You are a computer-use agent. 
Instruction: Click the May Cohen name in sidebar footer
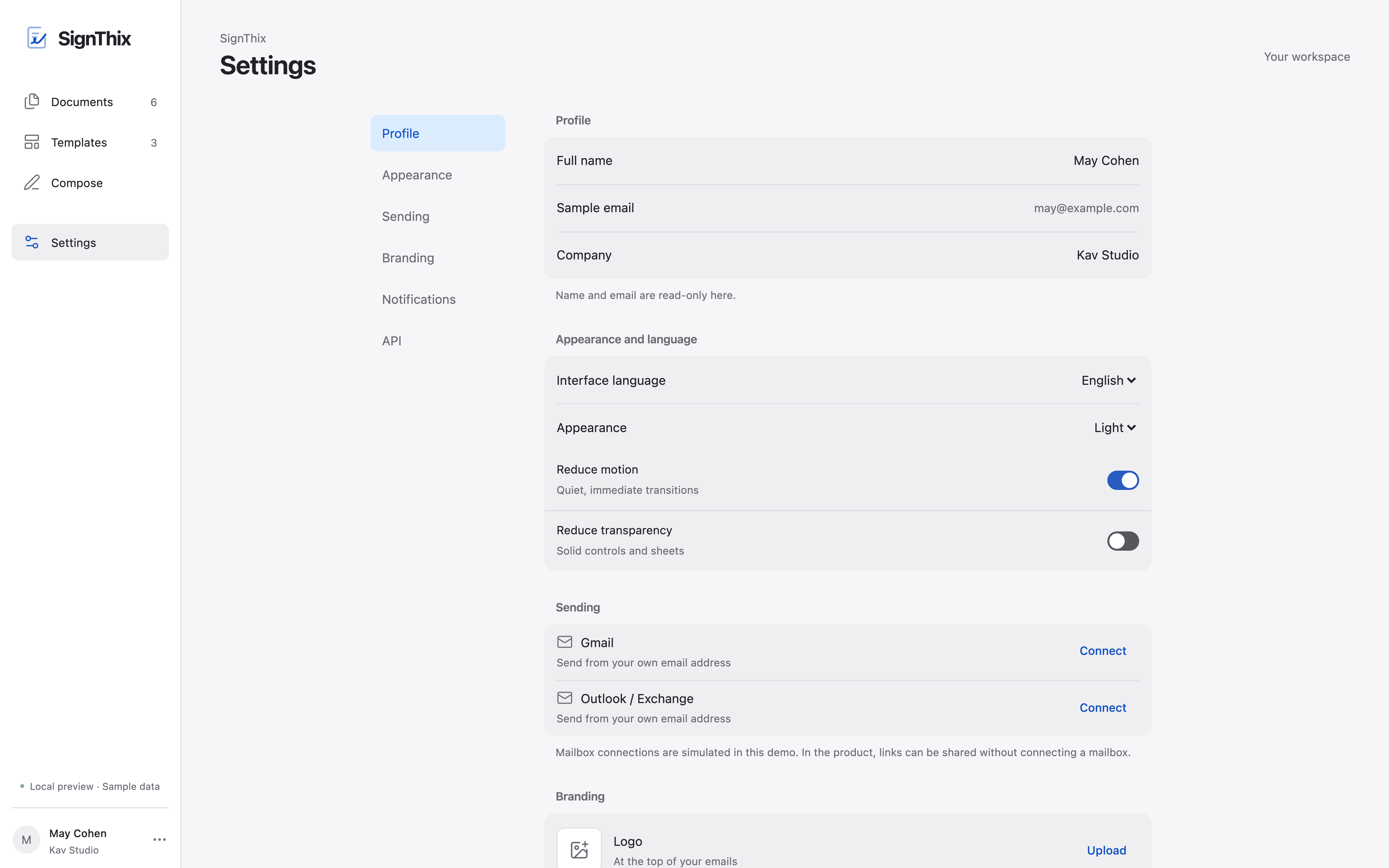[78, 833]
